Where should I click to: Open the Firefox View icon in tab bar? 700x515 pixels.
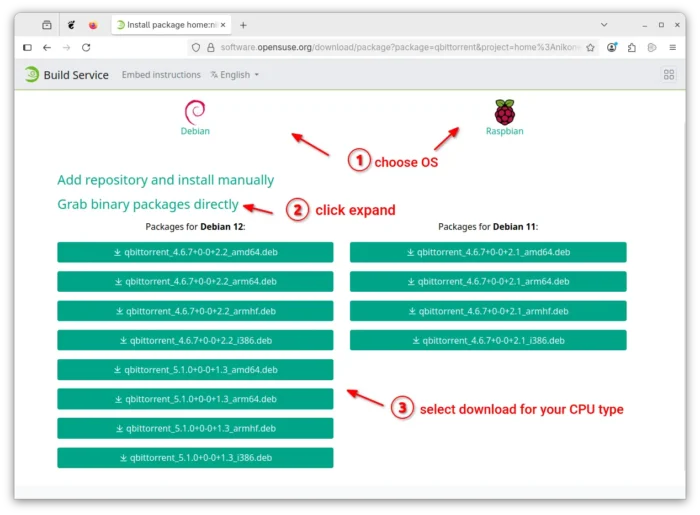pos(47,25)
